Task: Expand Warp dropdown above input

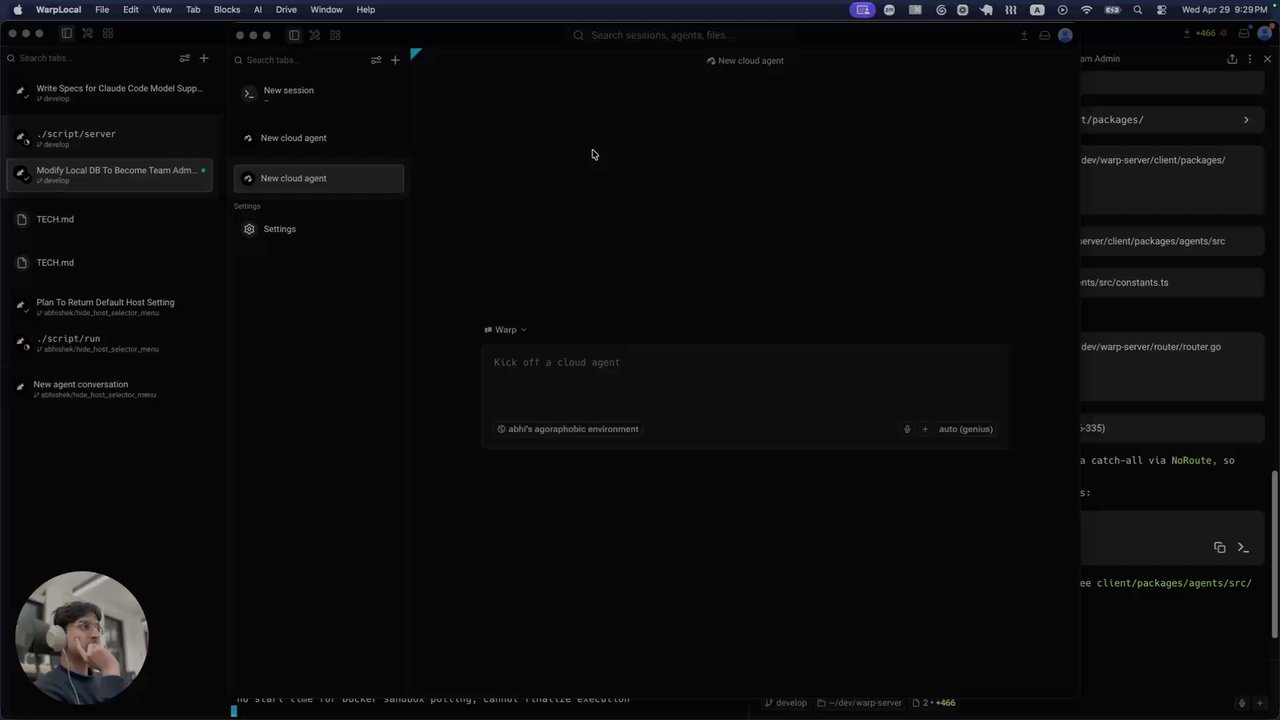Action: click(505, 330)
